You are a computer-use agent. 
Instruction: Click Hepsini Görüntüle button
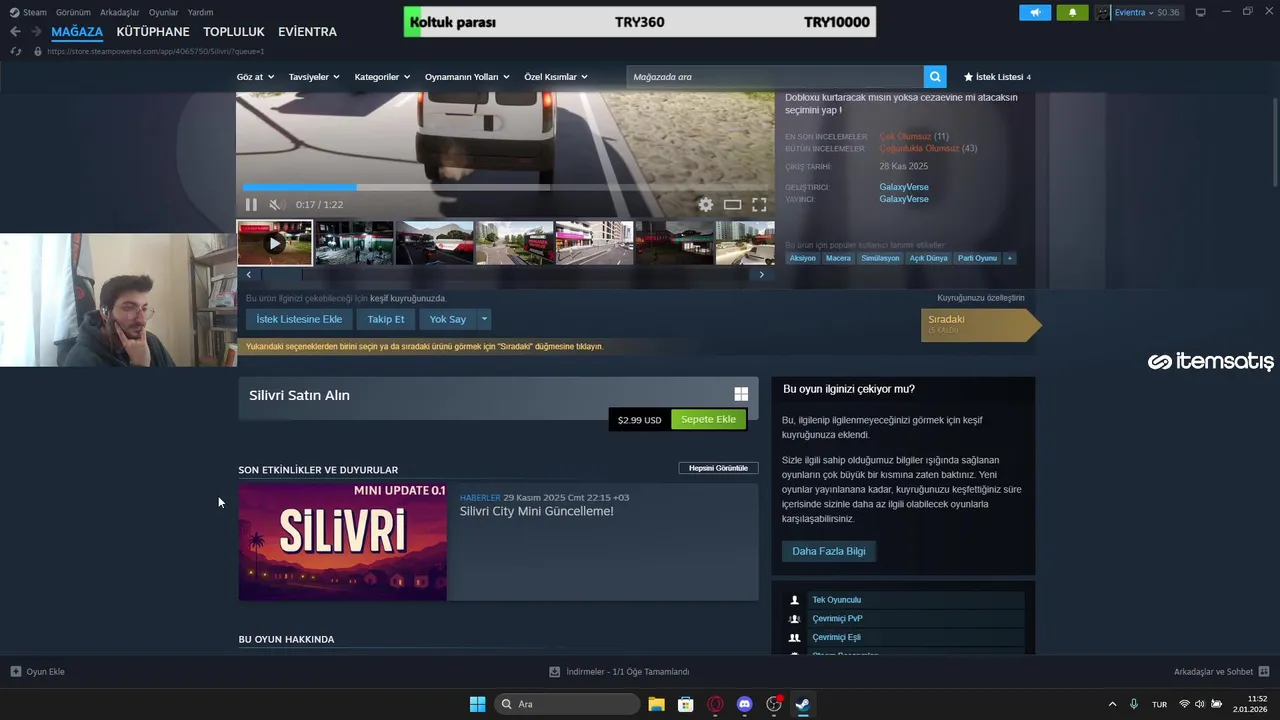tap(718, 468)
